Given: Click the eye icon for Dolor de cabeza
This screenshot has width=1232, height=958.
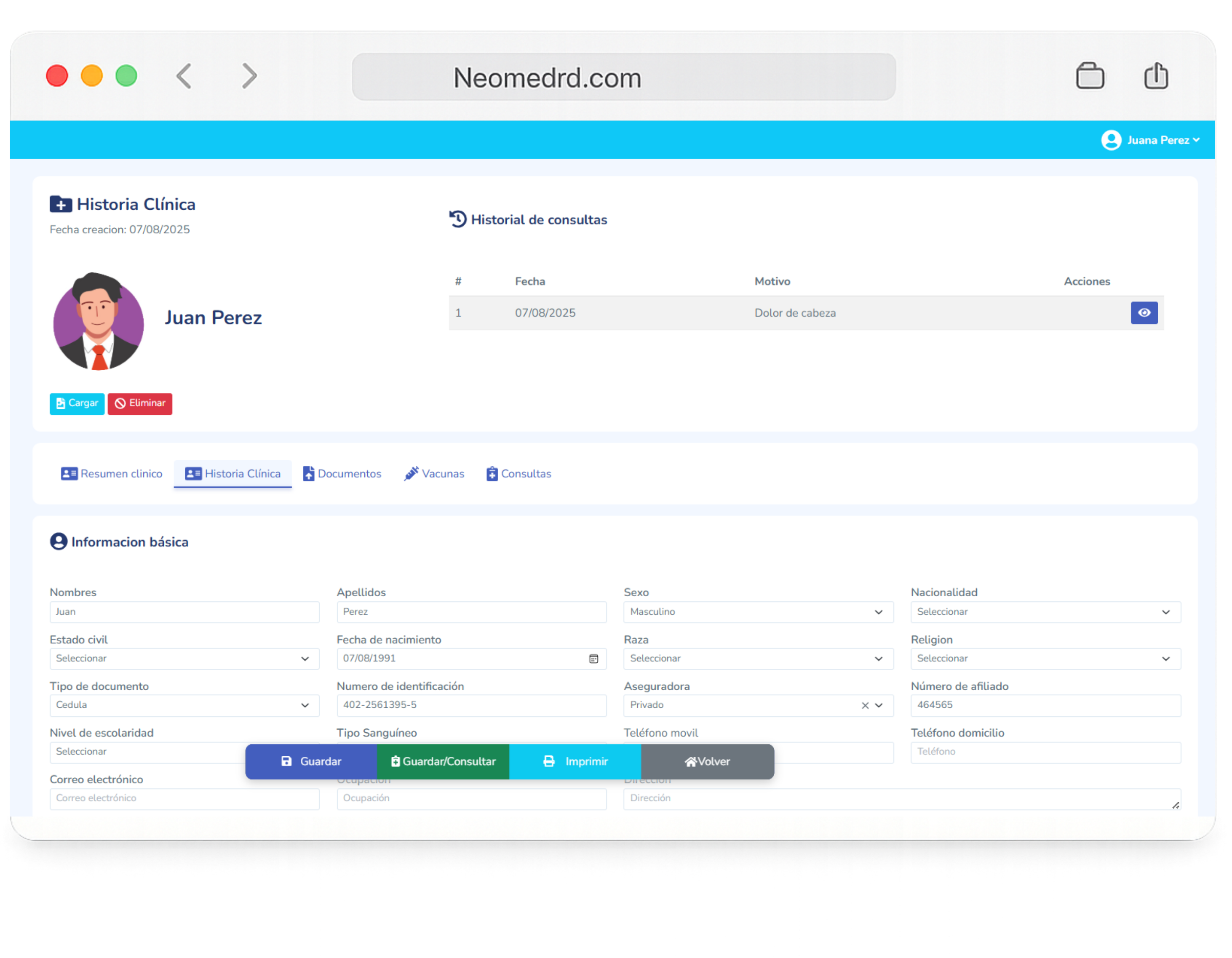Looking at the screenshot, I should click(1144, 313).
